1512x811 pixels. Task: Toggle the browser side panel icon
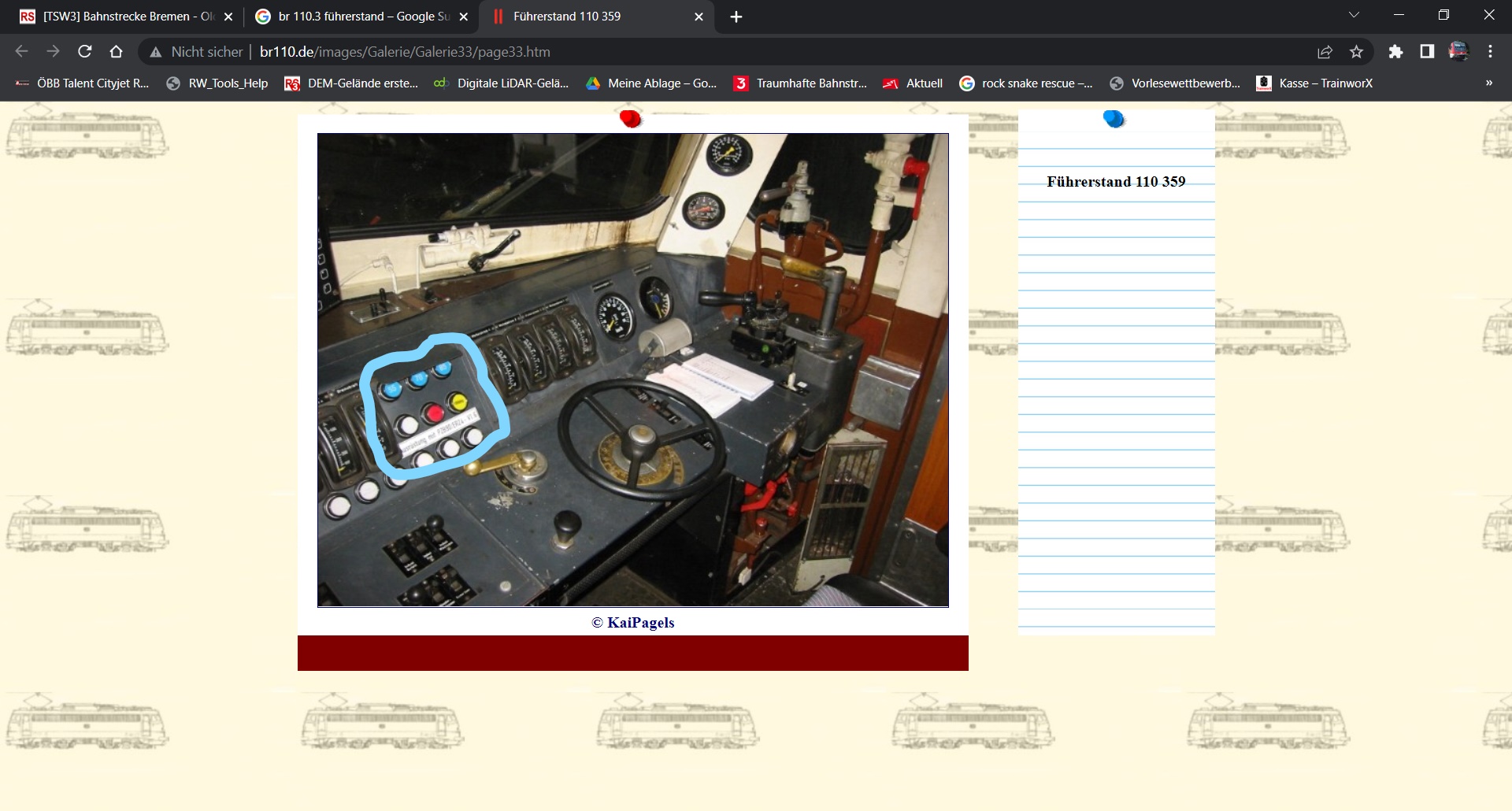pyautogui.click(x=1427, y=51)
